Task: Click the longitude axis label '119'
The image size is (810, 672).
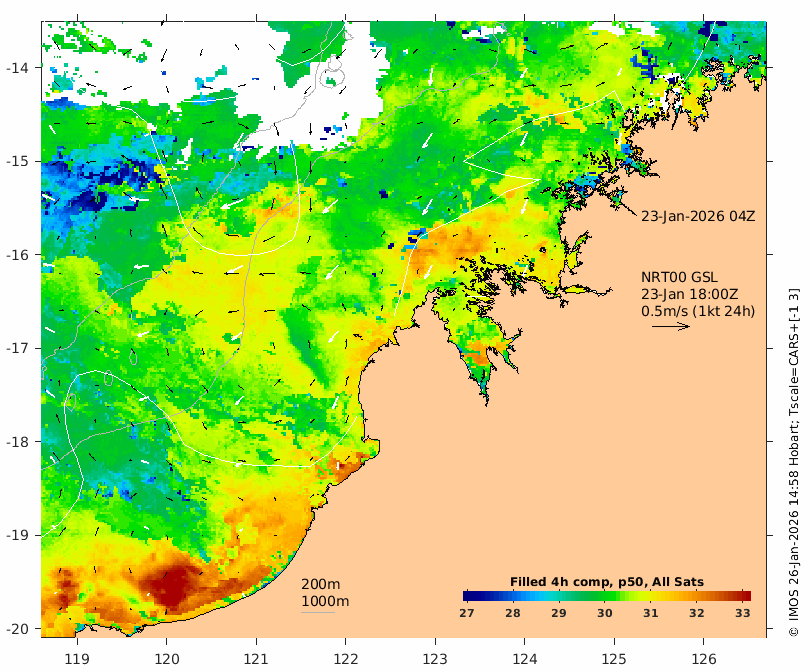Action: pyautogui.click(x=77, y=659)
